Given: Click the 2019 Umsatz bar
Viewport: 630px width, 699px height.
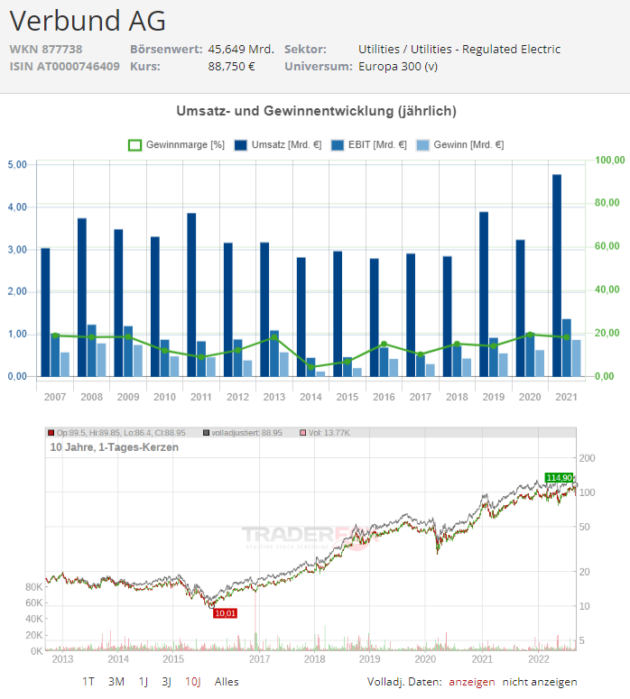Looking at the screenshot, I should point(484,294).
